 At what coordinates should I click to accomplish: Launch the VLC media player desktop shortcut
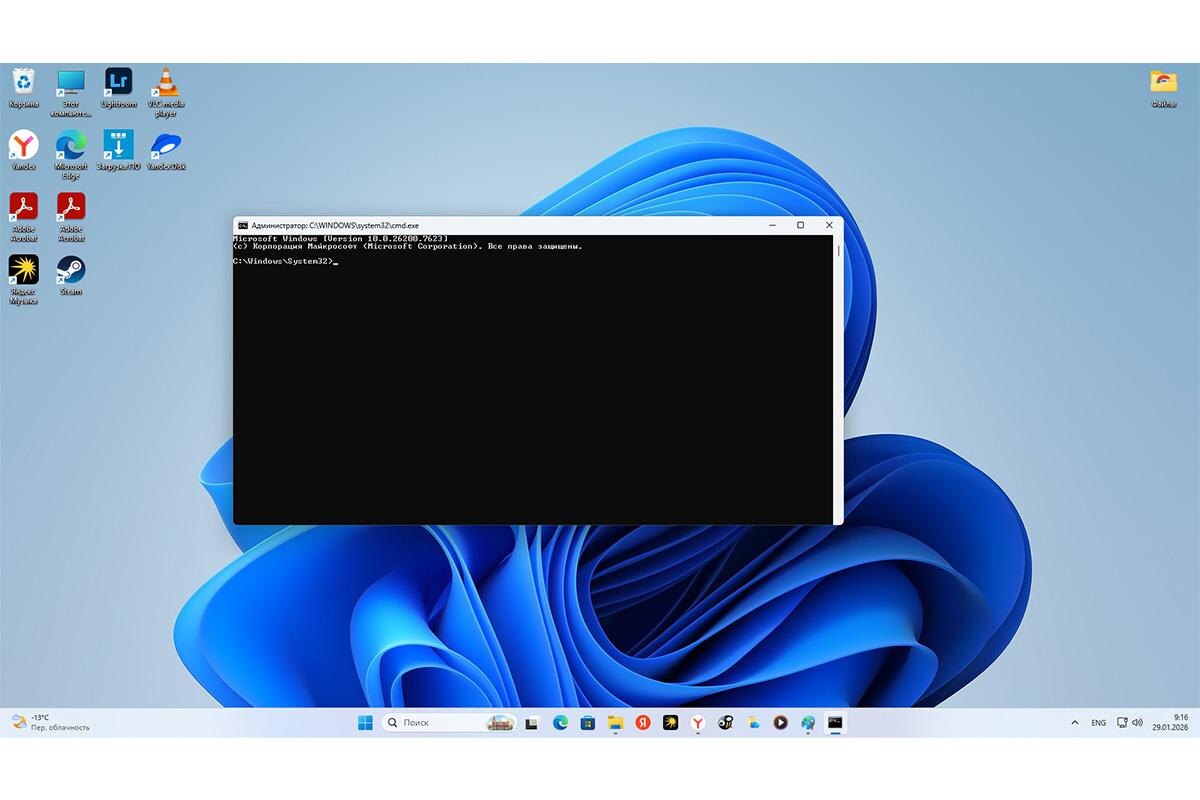(x=166, y=92)
